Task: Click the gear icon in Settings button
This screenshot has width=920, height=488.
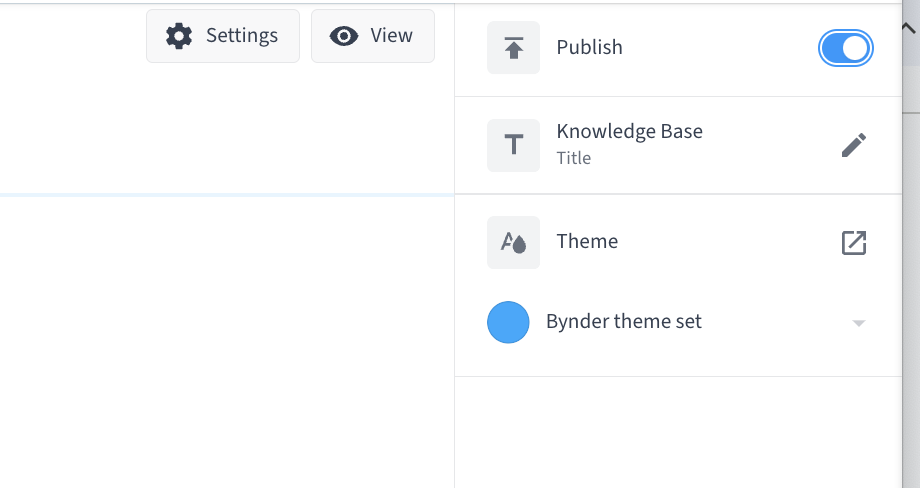Action: 179,36
